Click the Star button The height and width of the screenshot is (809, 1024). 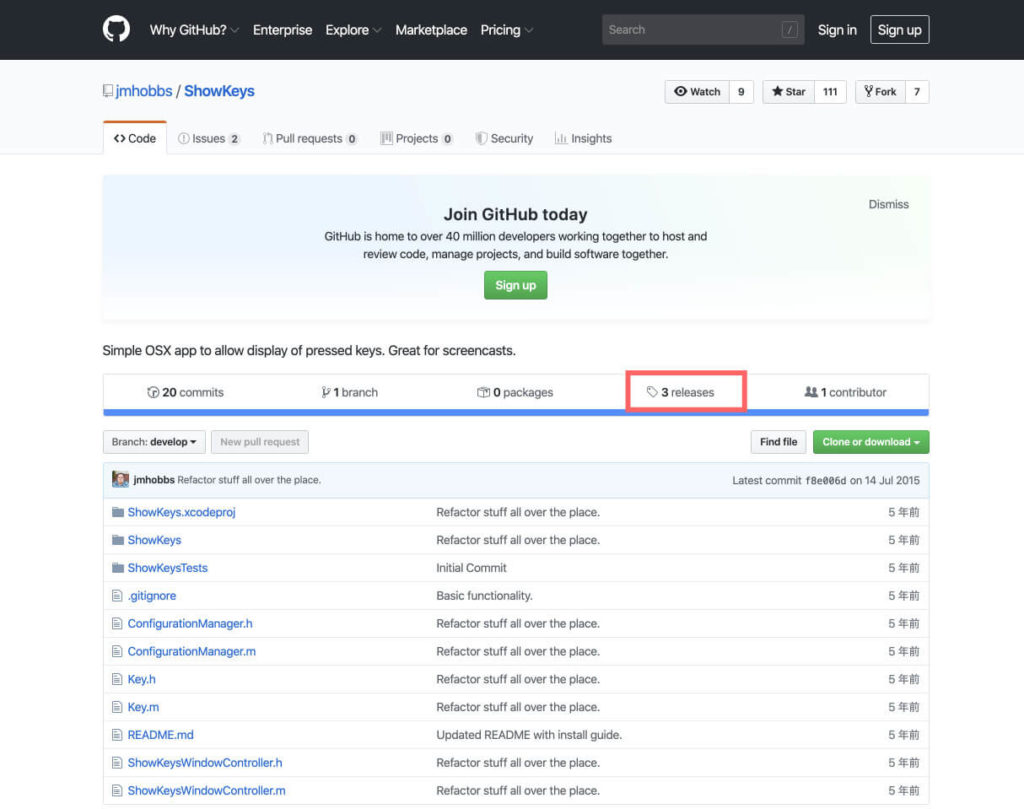[788, 91]
